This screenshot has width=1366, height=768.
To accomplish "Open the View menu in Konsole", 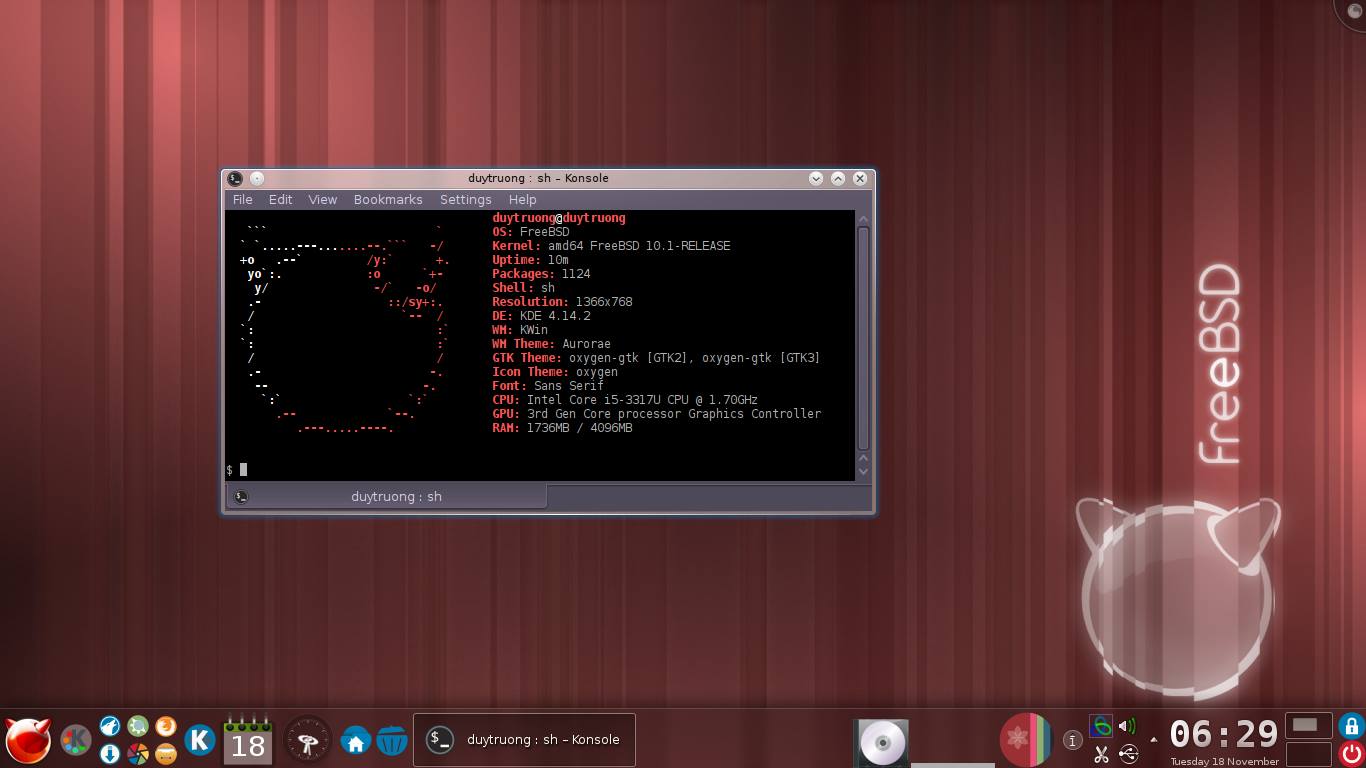I will click(x=322, y=200).
